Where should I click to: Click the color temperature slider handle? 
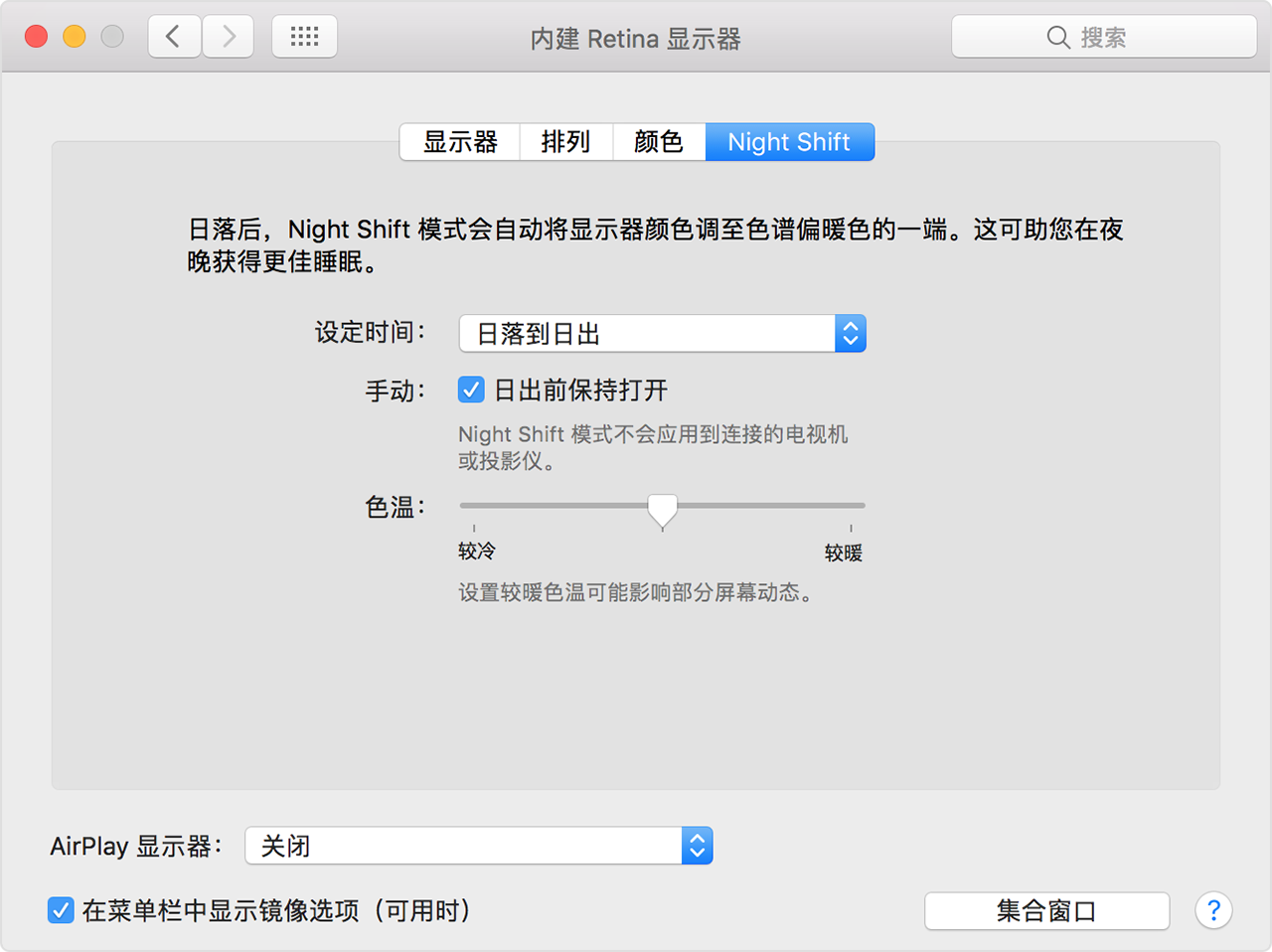pos(662,510)
